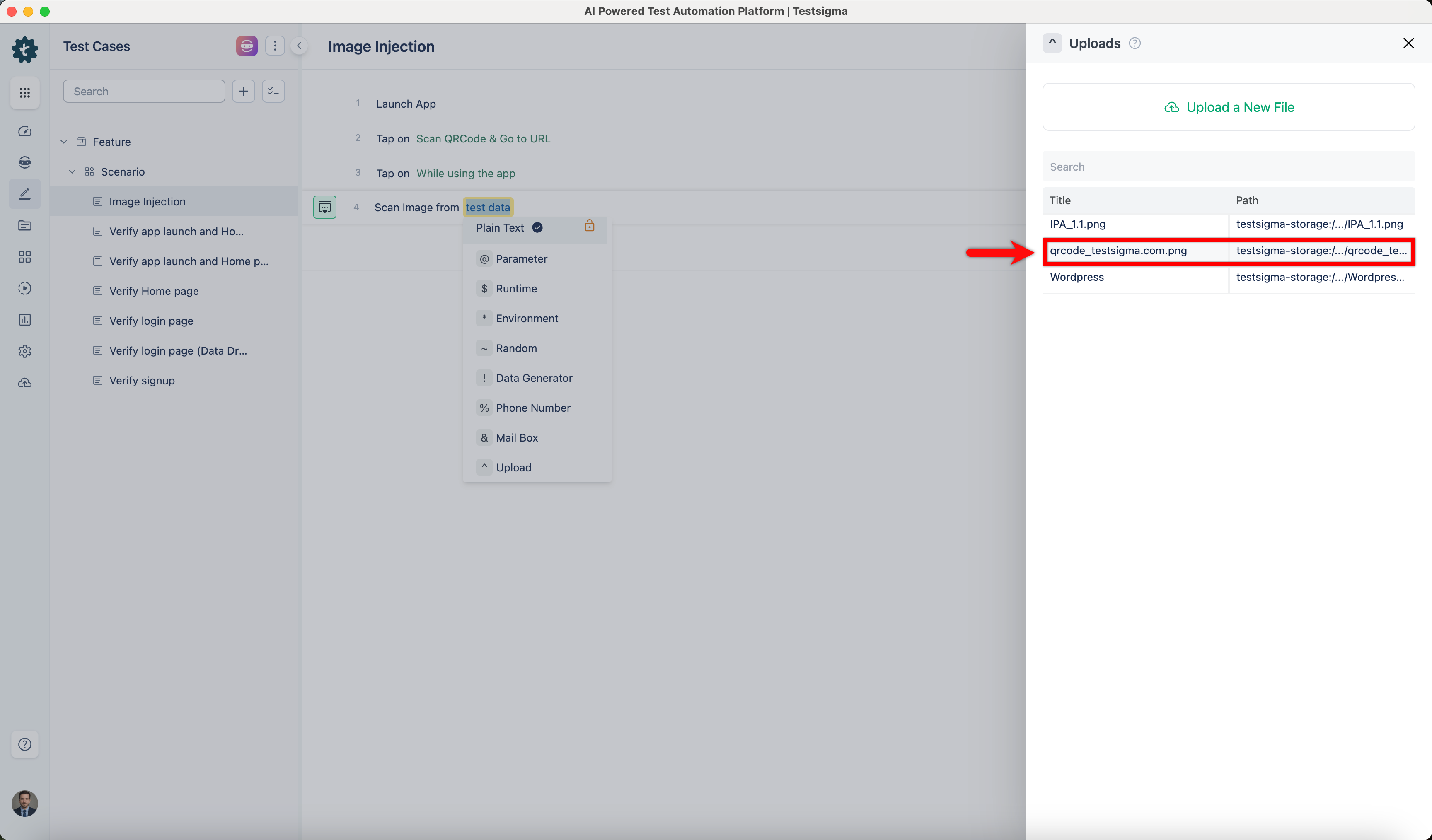Open Verify login page test case

point(151,321)
